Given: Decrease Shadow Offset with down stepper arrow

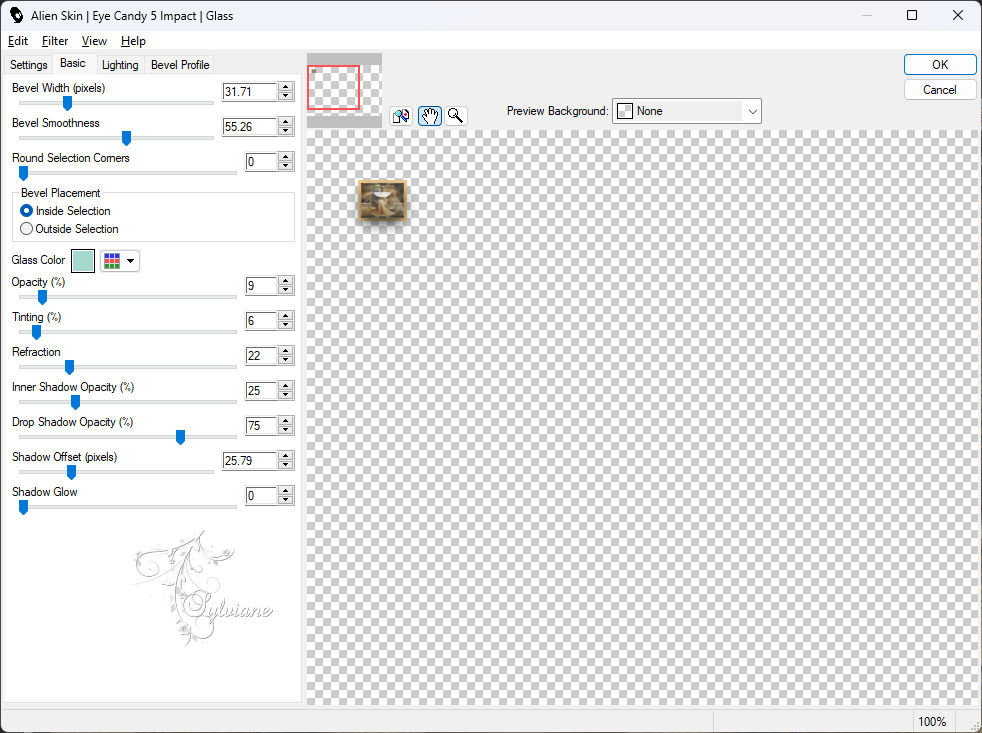Looking at the screenshot, I should [x=286, y=465].
